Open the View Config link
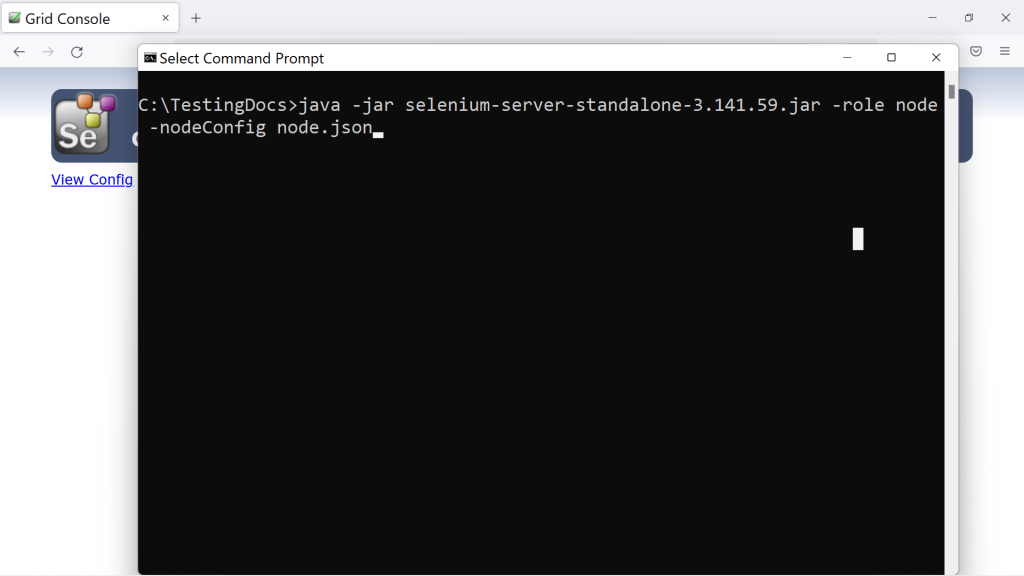Viewport: 1024px width, 576px height. pos(92,179)
